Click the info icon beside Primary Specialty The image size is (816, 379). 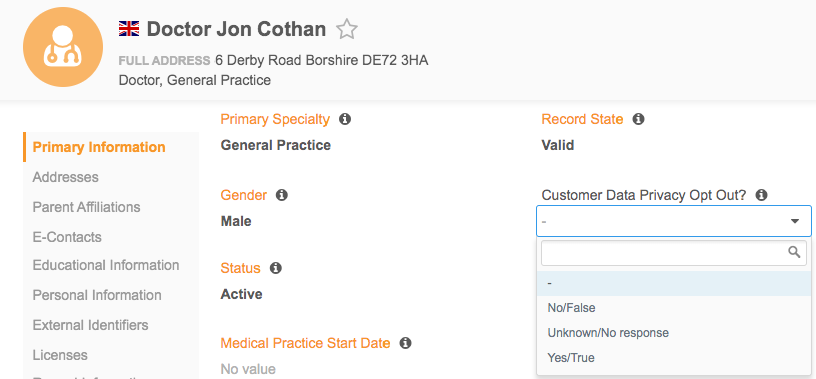pyautogui.click(x=345, y=119)
